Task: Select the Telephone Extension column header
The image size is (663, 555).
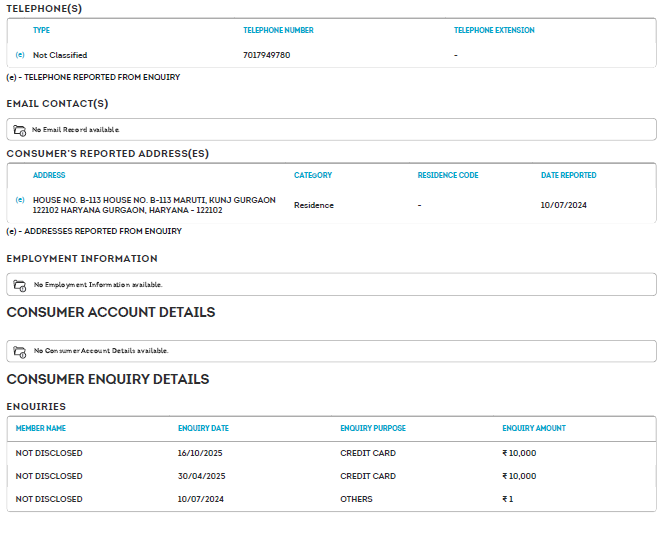Action: coord(494,31)
